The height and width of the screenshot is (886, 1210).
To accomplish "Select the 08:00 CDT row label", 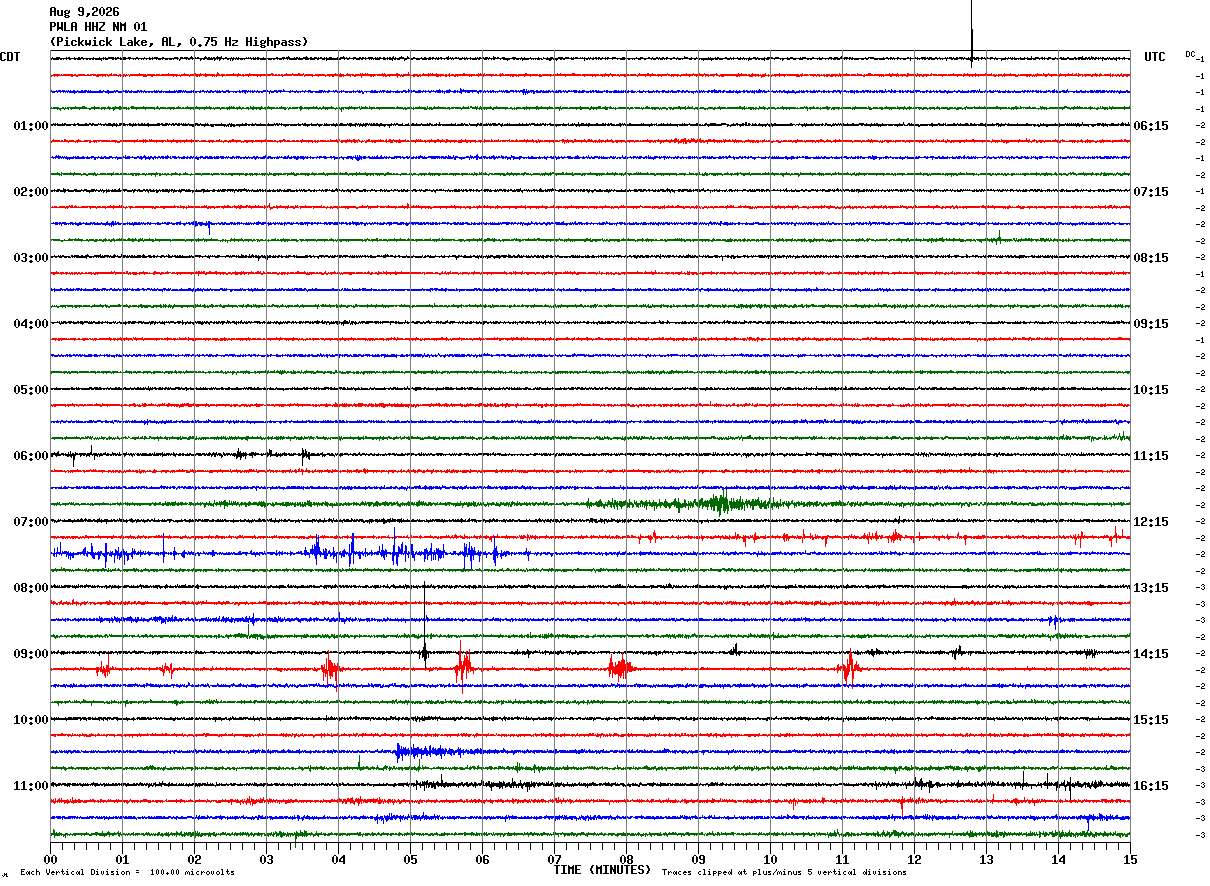I will click(x=31, y=588).
